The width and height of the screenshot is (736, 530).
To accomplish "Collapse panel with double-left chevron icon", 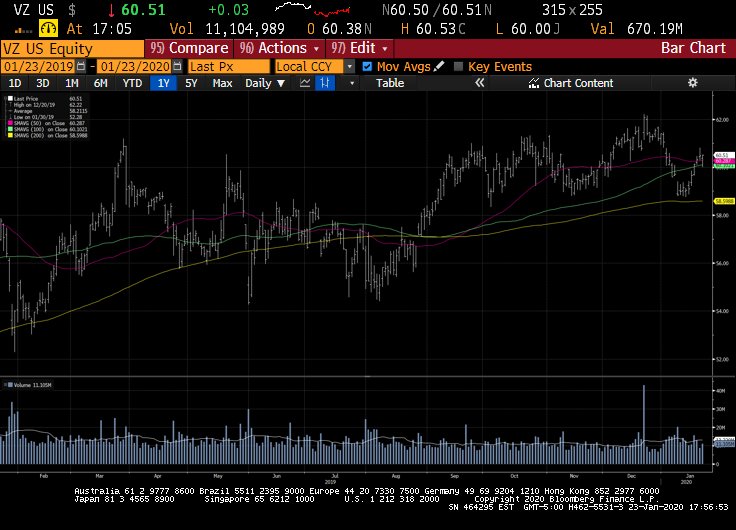I will click(x=479, y=83).
